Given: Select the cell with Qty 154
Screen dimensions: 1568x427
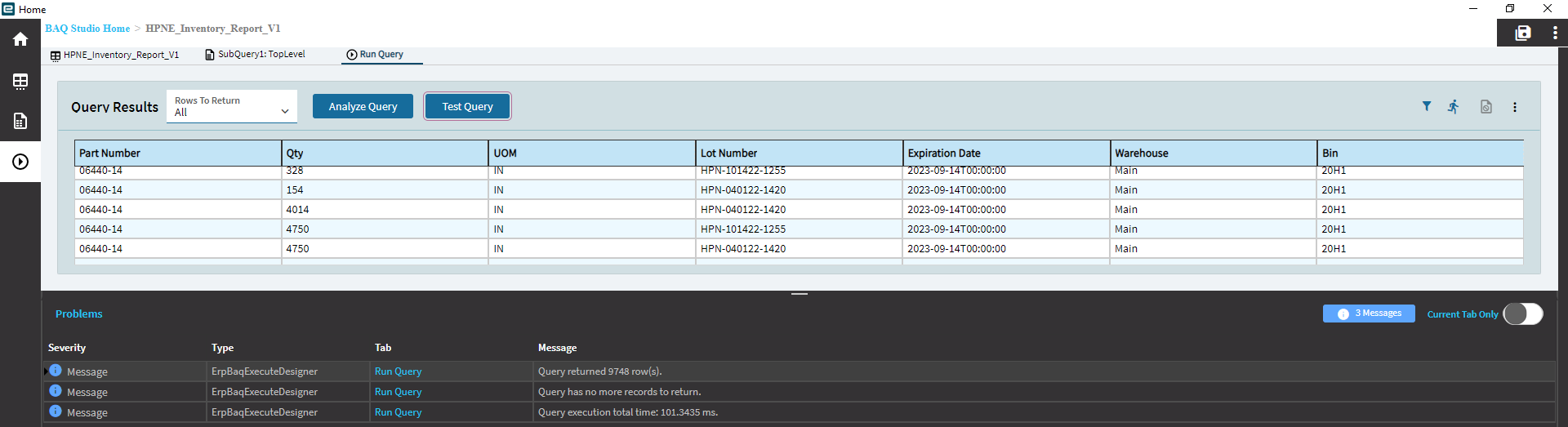Looking at the screenshot, I should 385,189.
